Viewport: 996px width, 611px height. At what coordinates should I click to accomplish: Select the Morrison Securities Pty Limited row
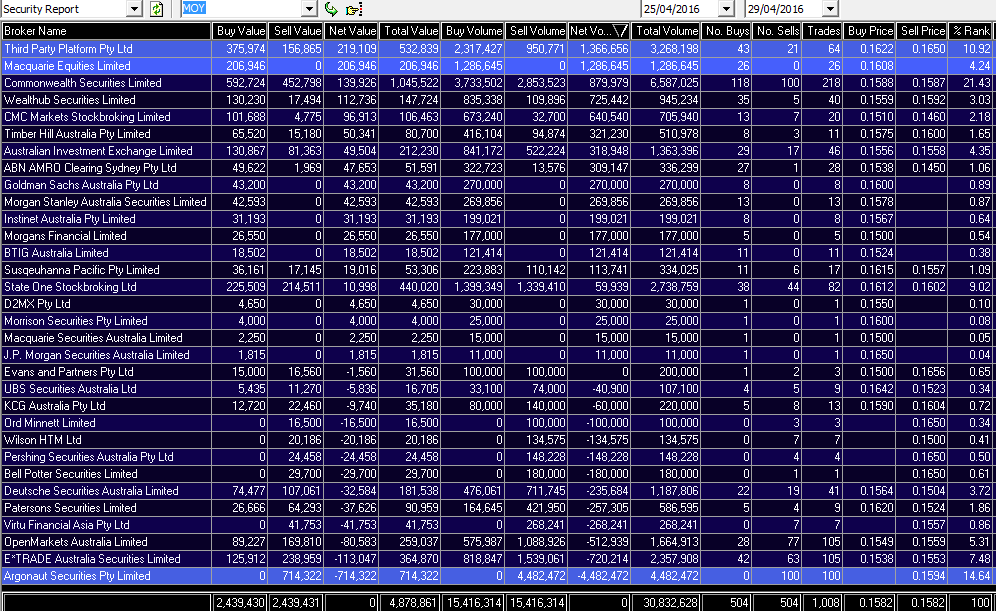497,321
